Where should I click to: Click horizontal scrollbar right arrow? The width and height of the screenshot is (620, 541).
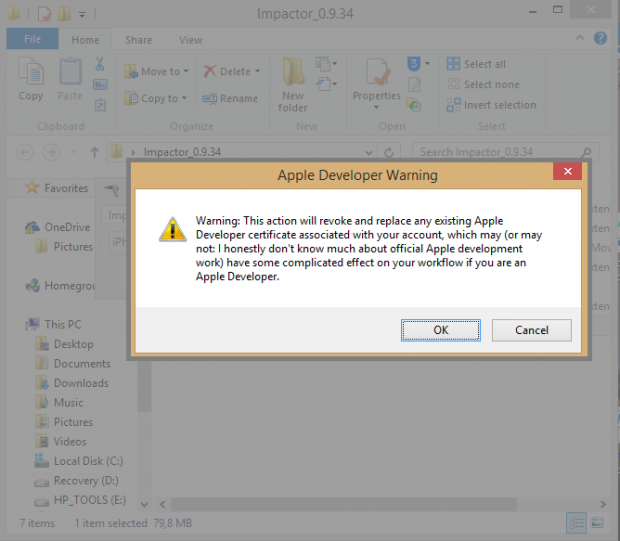click(x=603, y=504)
